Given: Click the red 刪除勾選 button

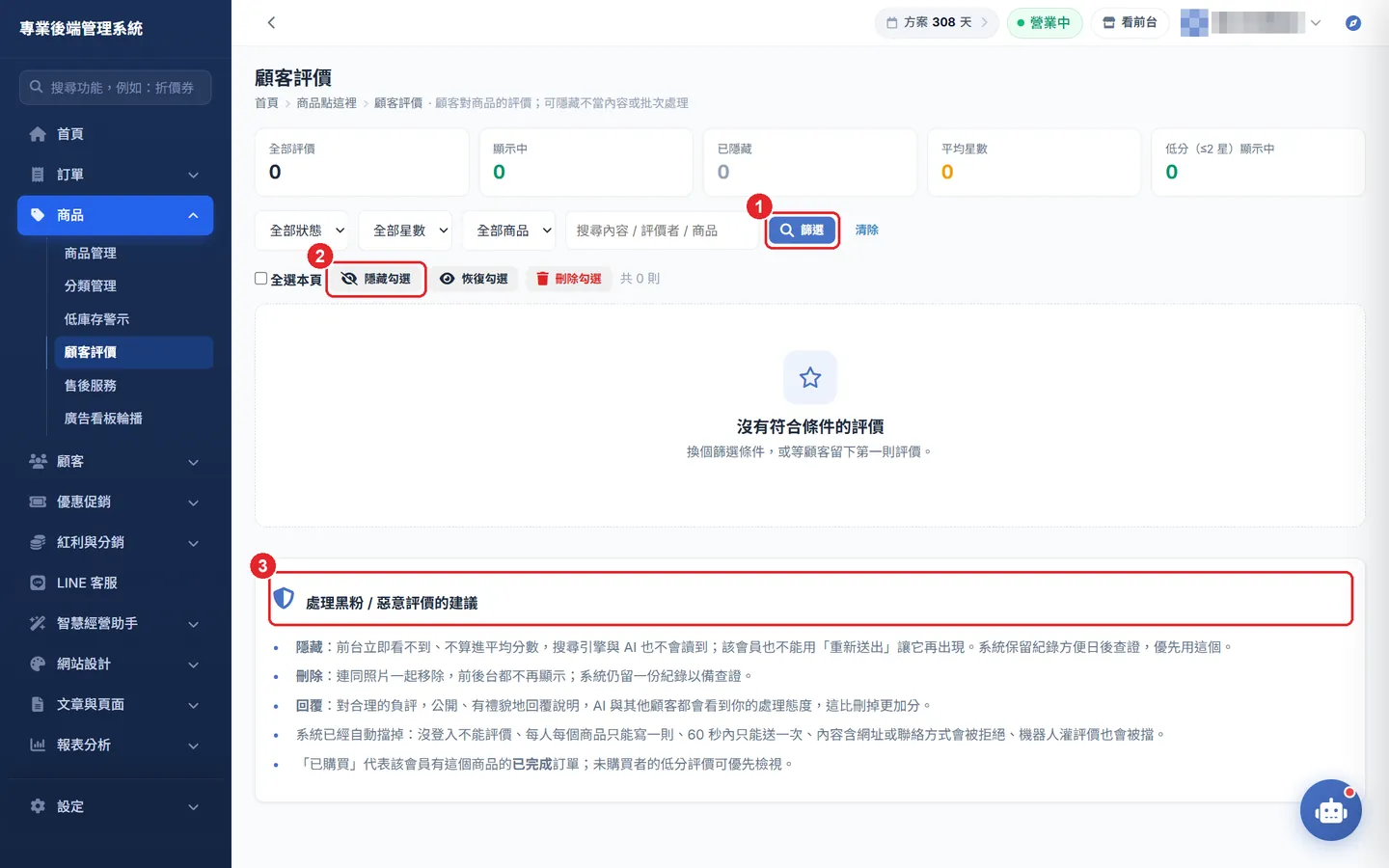Looking at the screenshot, I should point(569,279).
